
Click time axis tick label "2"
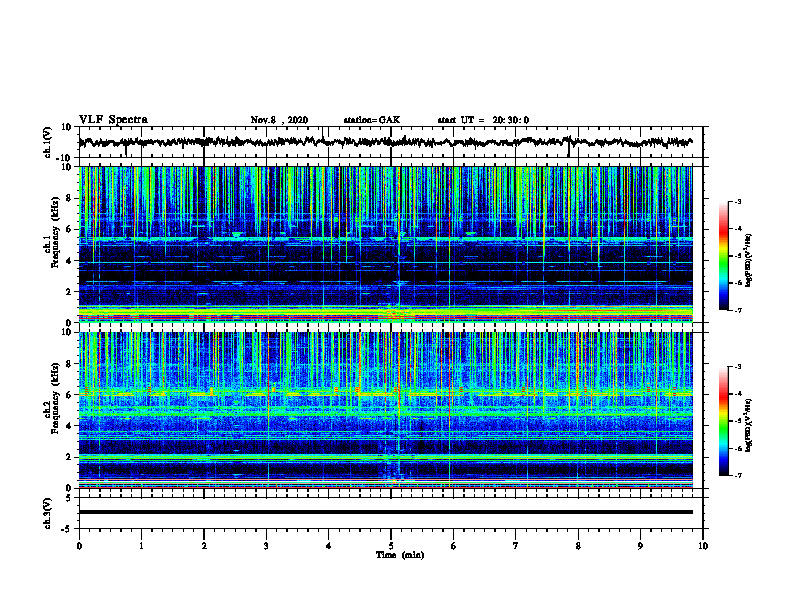pyautogui.click(x=204, y=546)
